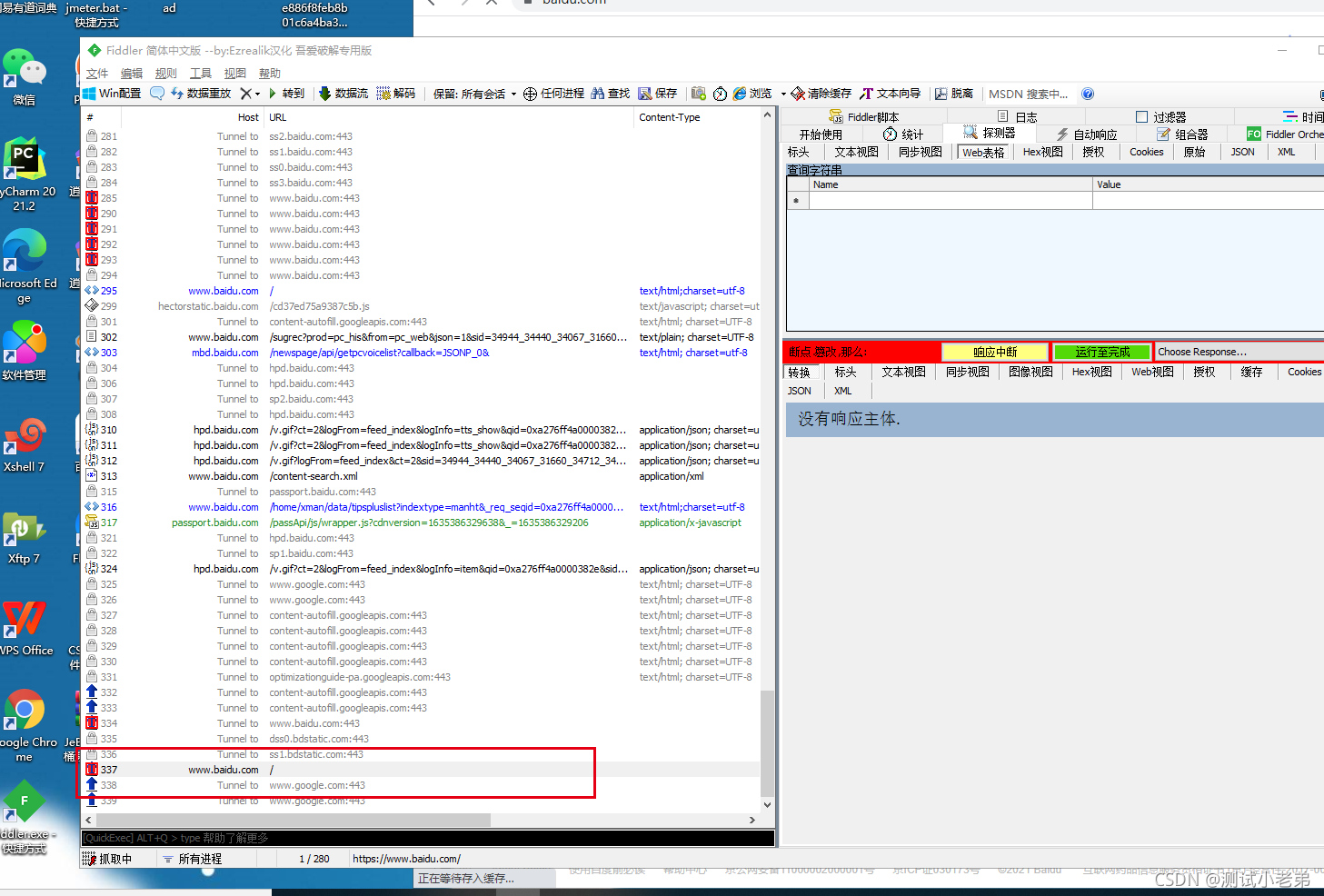Open the Remove (X) dropdown arrow

coord(257,94)
